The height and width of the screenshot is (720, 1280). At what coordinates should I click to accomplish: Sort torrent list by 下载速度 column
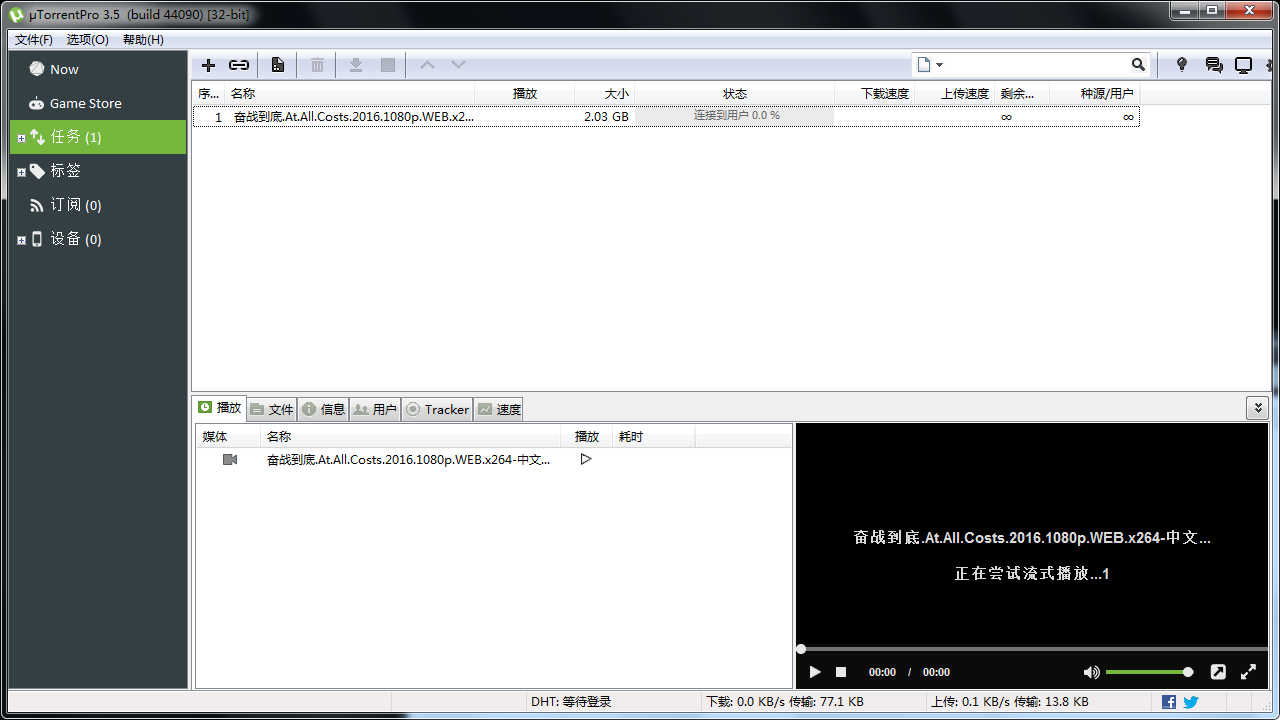click(874, 93)
